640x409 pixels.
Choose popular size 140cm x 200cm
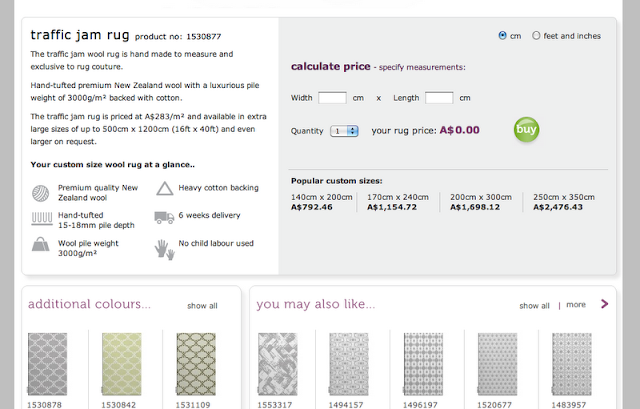[322, 202]
